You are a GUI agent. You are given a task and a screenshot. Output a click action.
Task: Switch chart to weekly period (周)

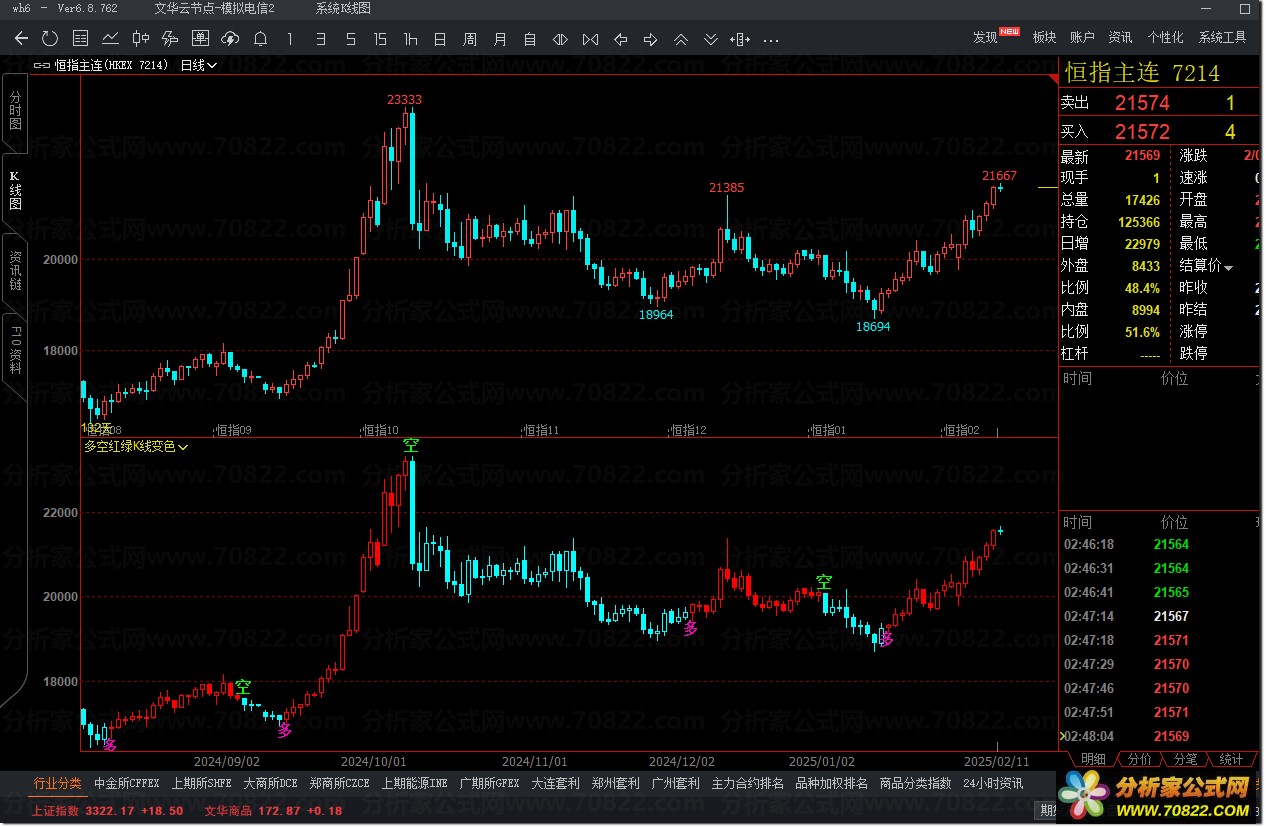[470, 39]
